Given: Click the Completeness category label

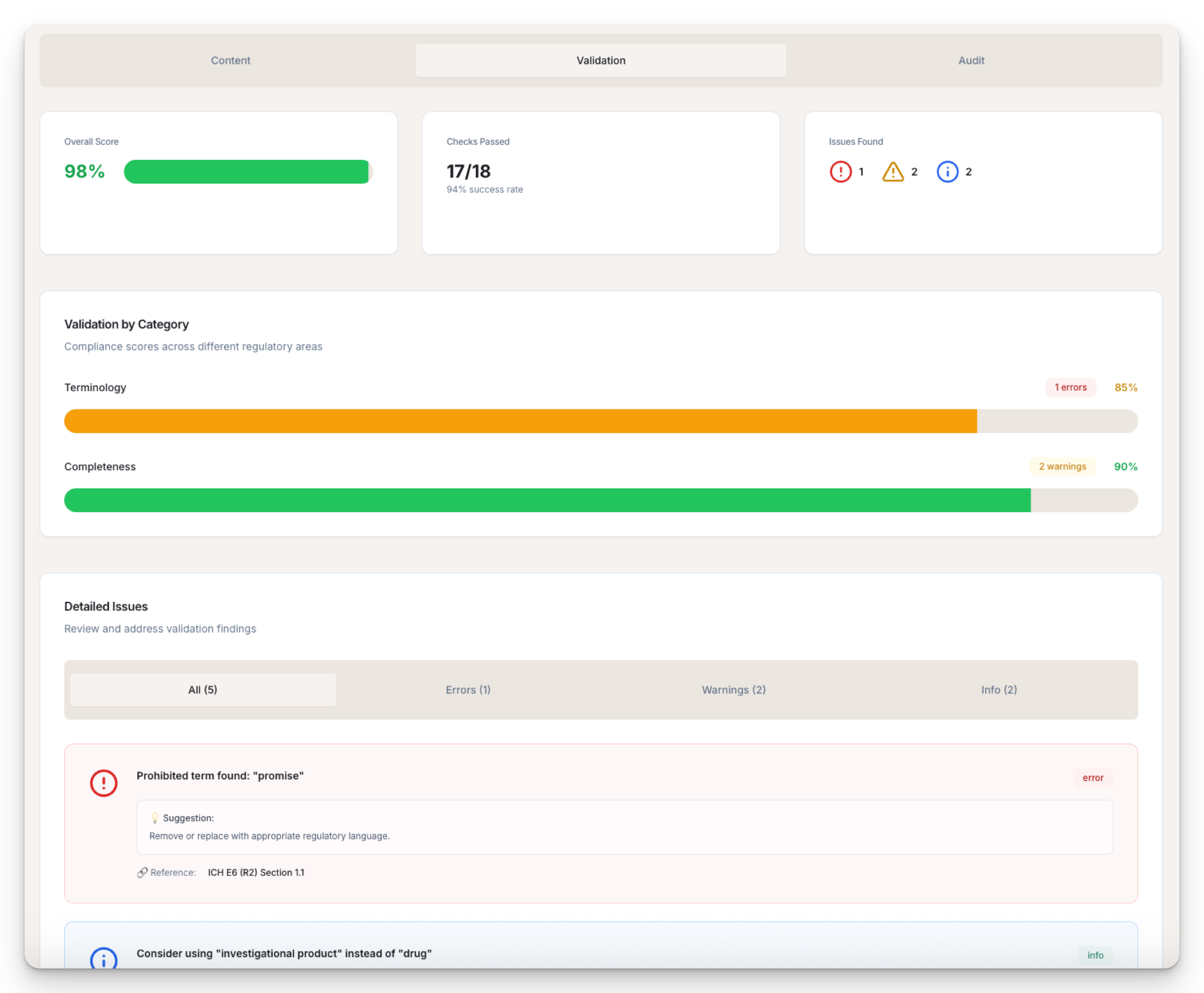Looking at the screenshot, I should [100, 466].
